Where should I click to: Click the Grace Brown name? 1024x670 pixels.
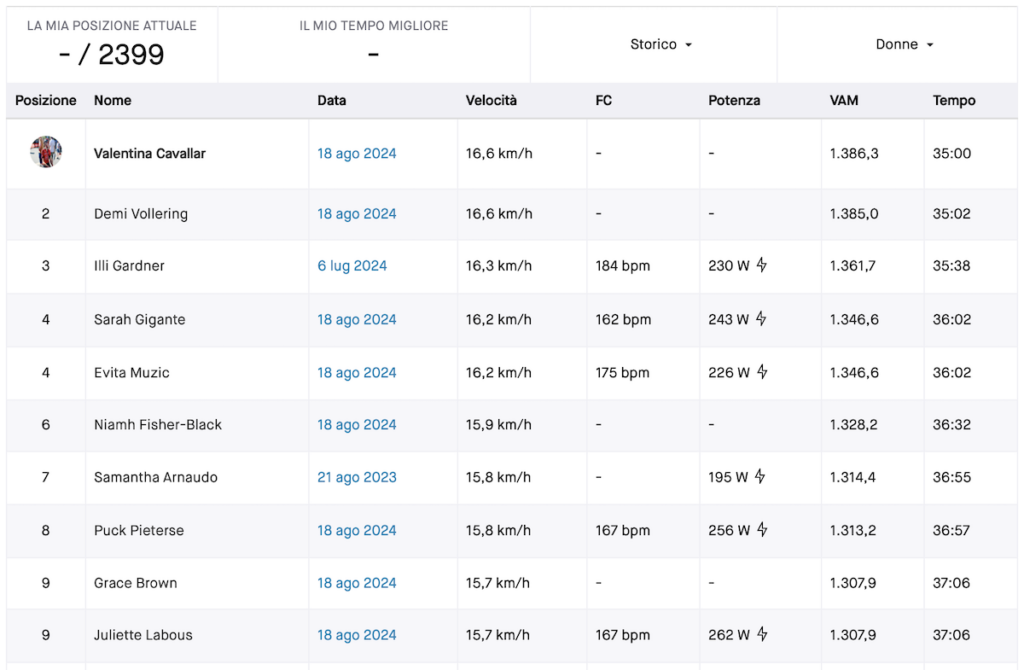(x=135, y=582)
